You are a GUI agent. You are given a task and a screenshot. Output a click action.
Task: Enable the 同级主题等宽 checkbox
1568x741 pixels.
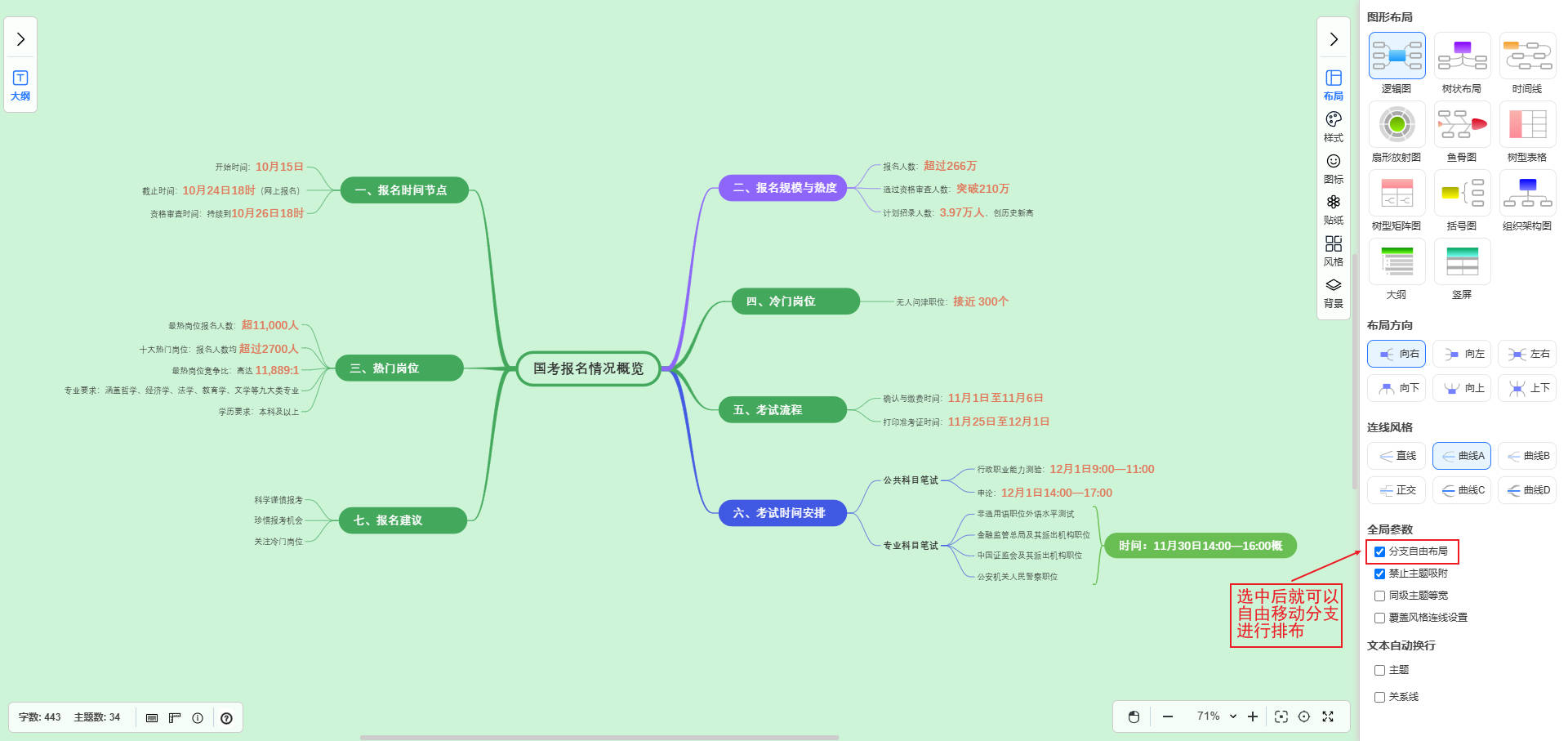[1379, 596]
